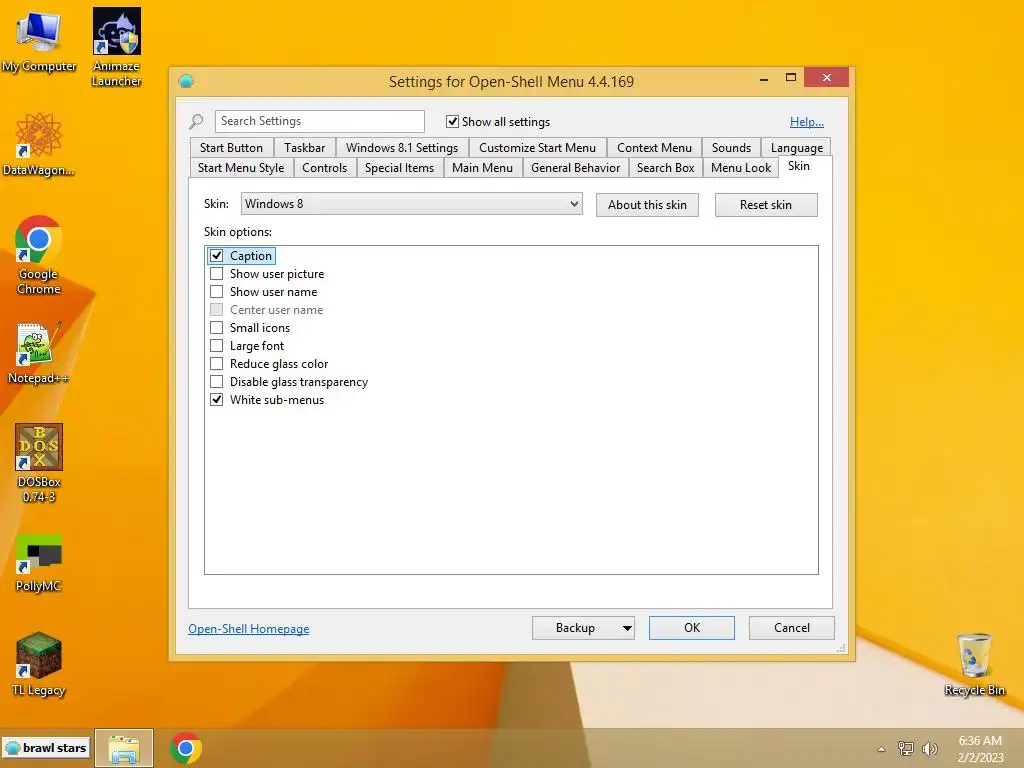
Task: Open PollyMC desktop shortcut
Action: (x=39, y=563)
